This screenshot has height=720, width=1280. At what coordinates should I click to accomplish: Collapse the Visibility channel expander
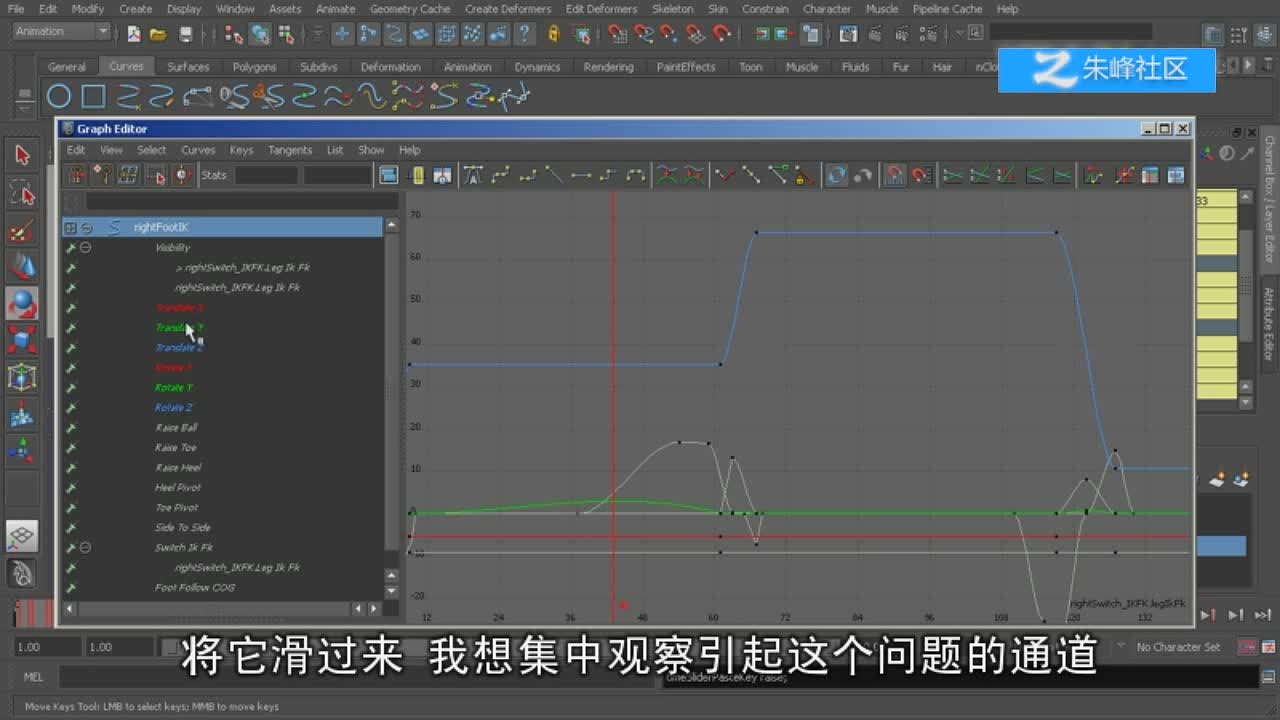[86, 248]
